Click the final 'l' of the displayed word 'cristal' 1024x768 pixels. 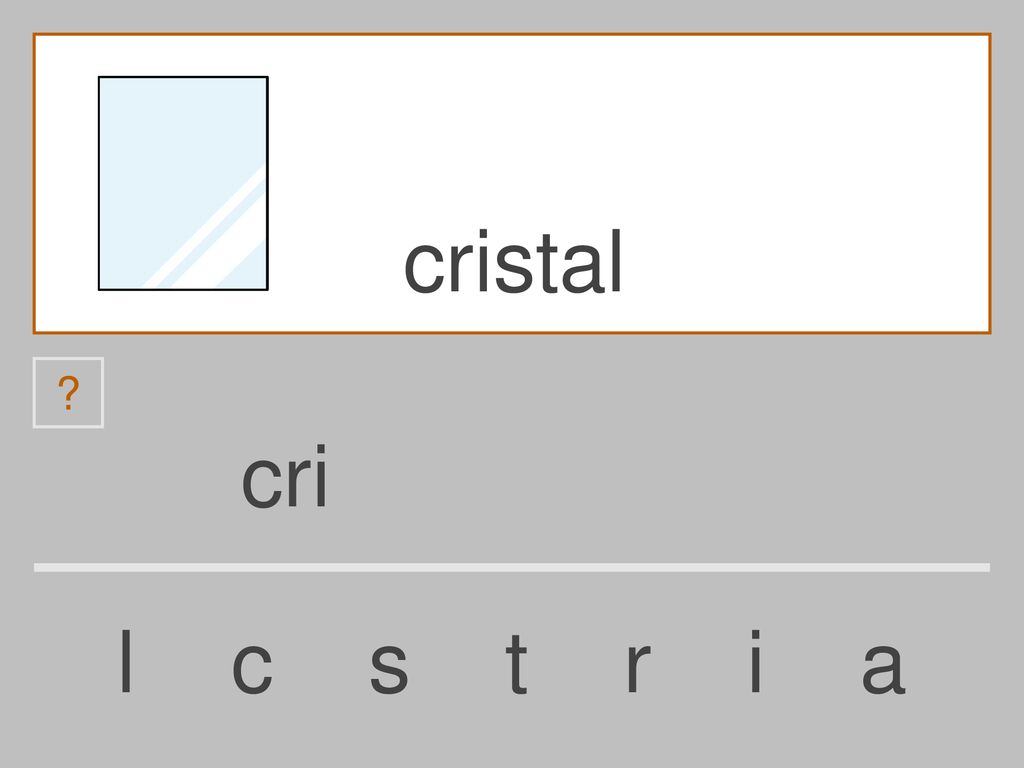[x=616, y=261]
